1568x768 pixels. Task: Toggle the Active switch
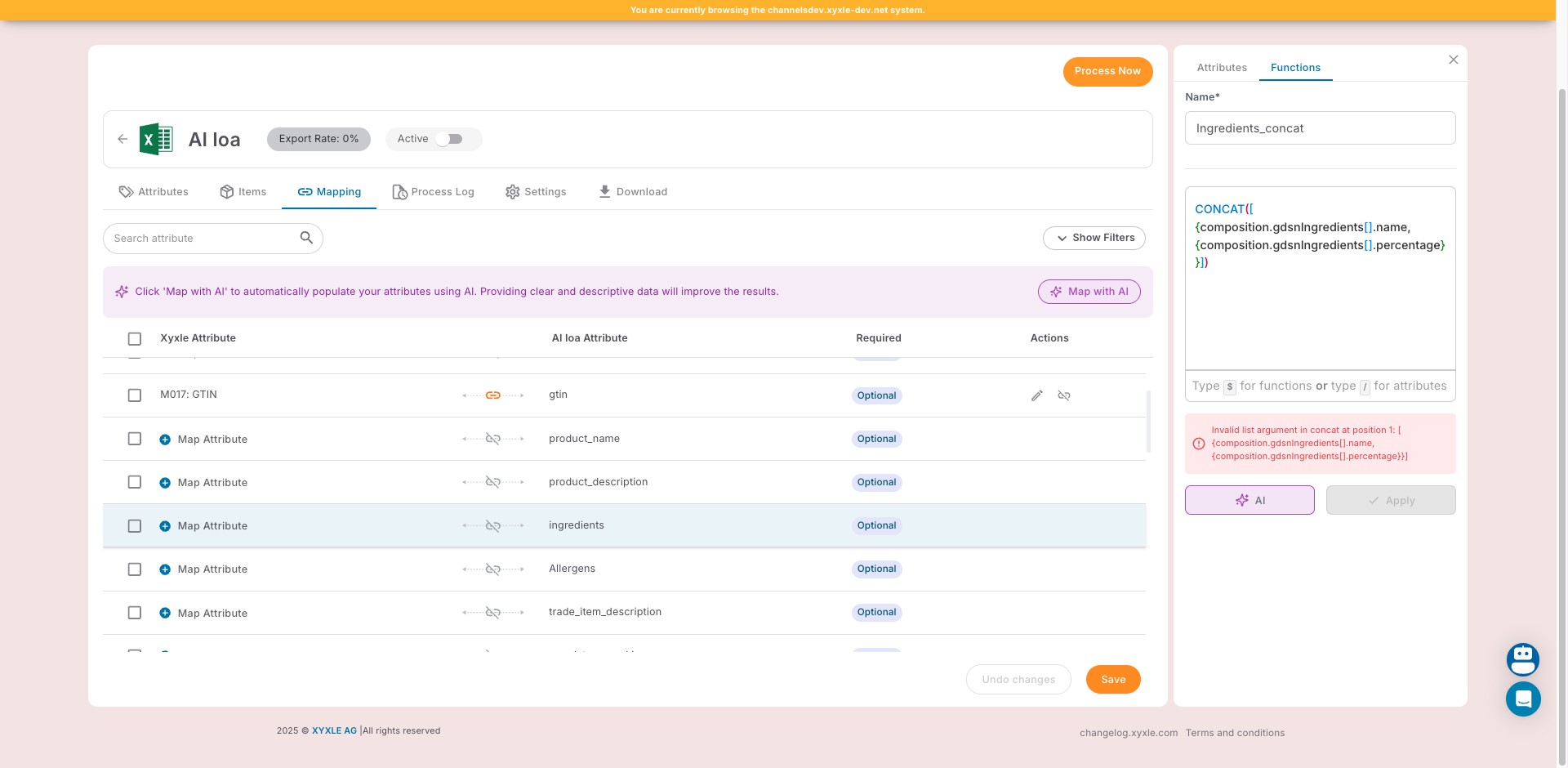click(x=449, y=139)
